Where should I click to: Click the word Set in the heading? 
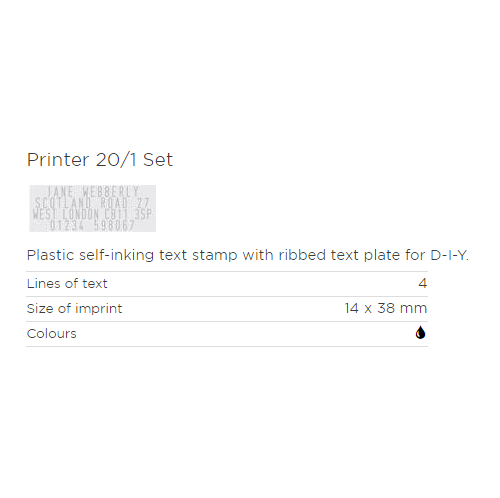(158, 159)
